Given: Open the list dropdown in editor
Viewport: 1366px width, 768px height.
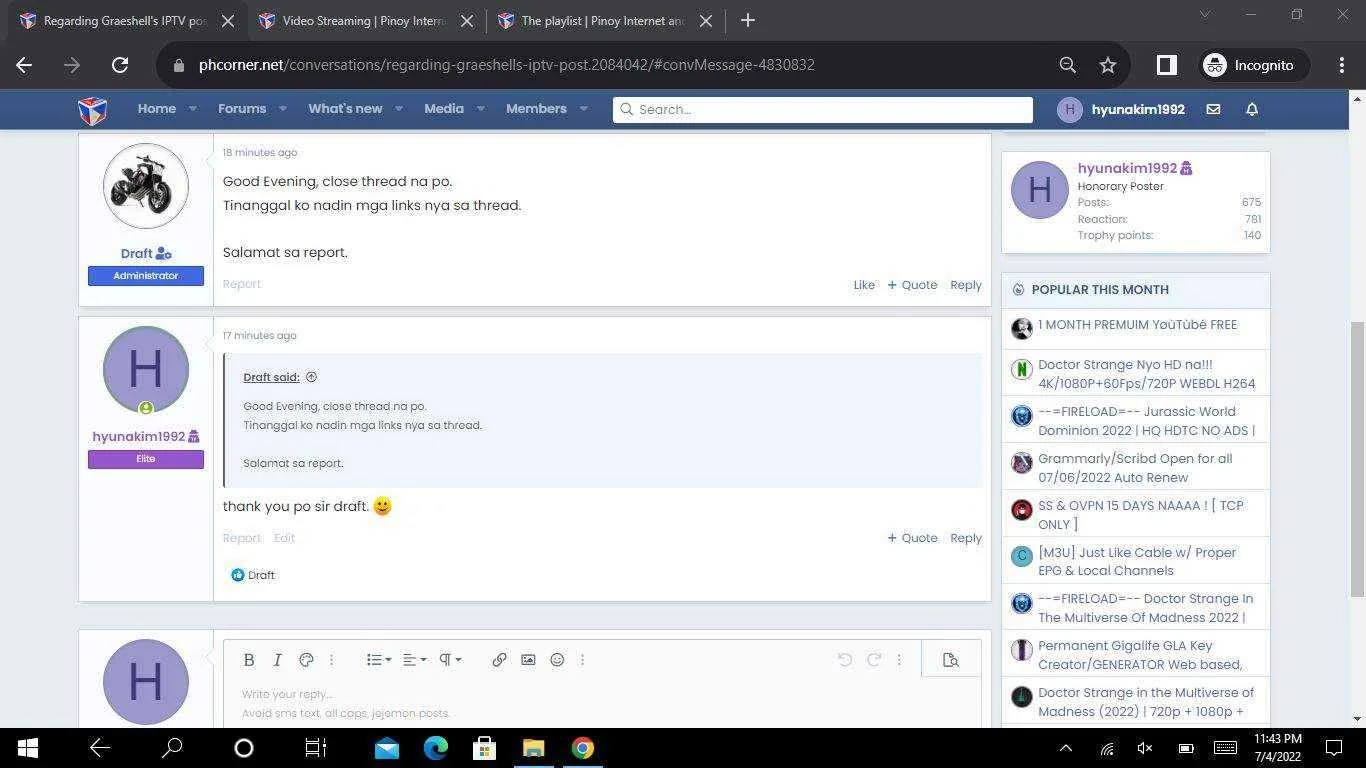Looking at the screenshot, I should (x=378, y=660).
